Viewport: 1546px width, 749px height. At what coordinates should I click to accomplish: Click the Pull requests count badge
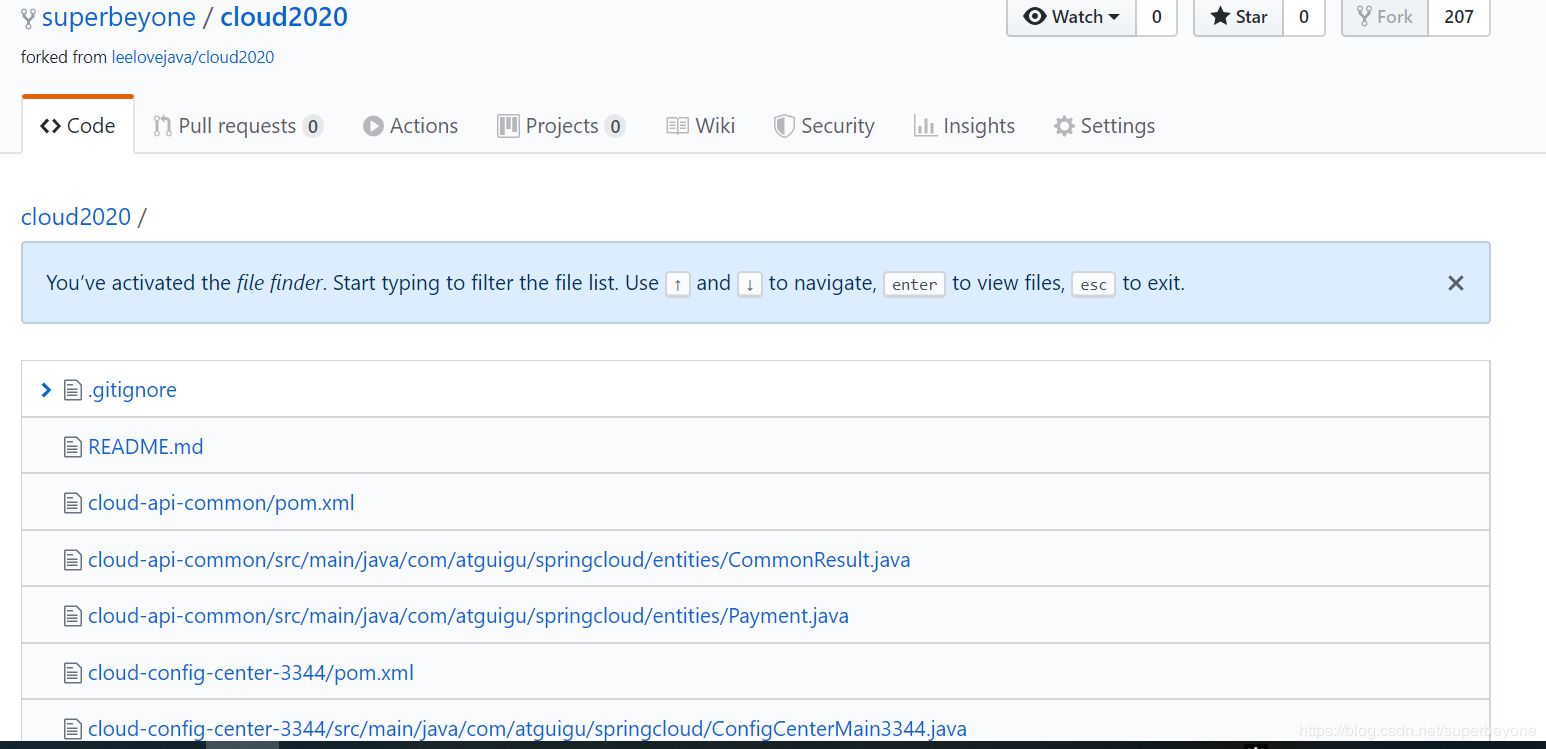tap(313, 127)
